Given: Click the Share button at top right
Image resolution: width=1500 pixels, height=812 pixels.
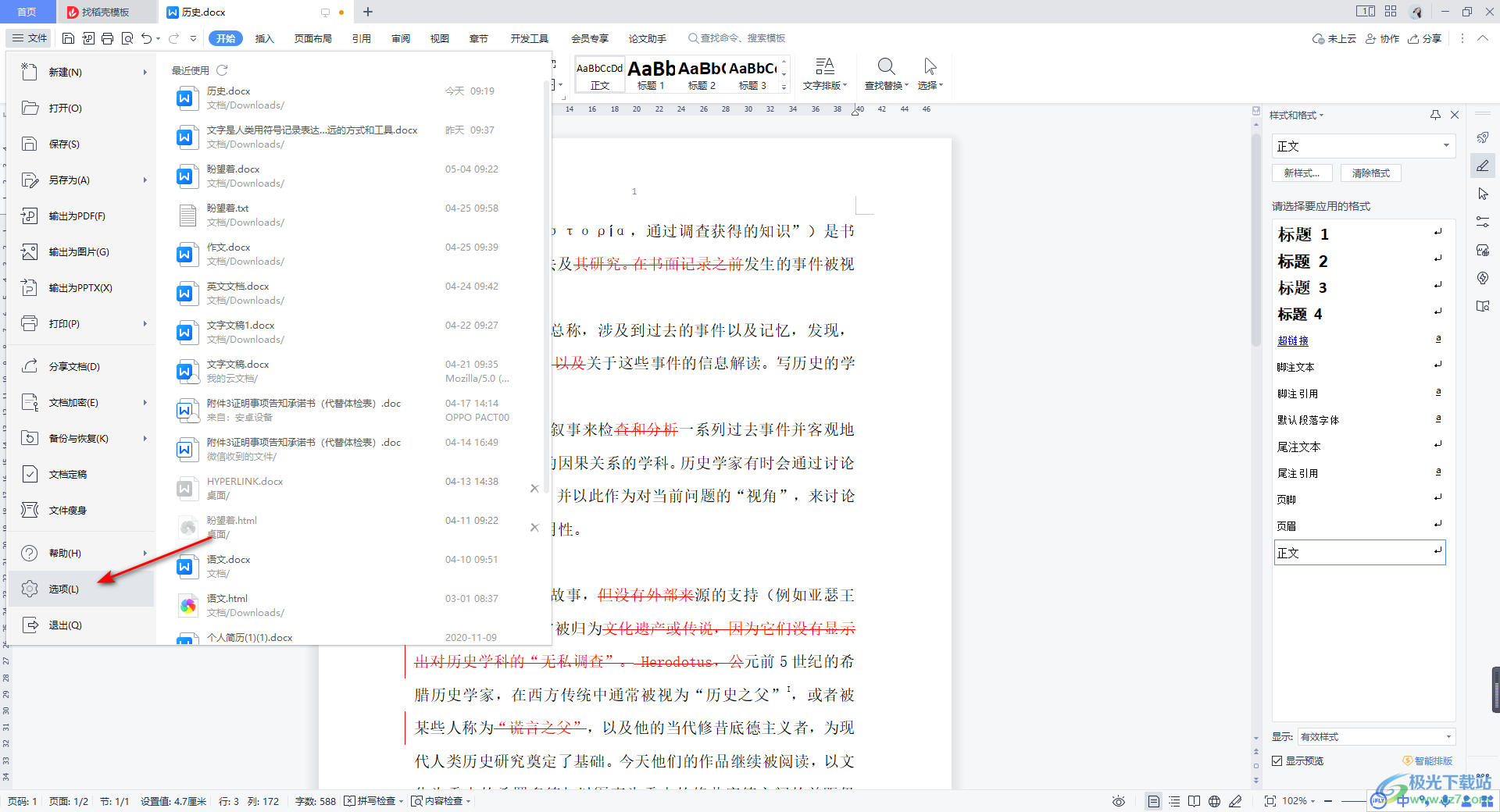Looking at the screenshot, I should [x=1425, y=38].
